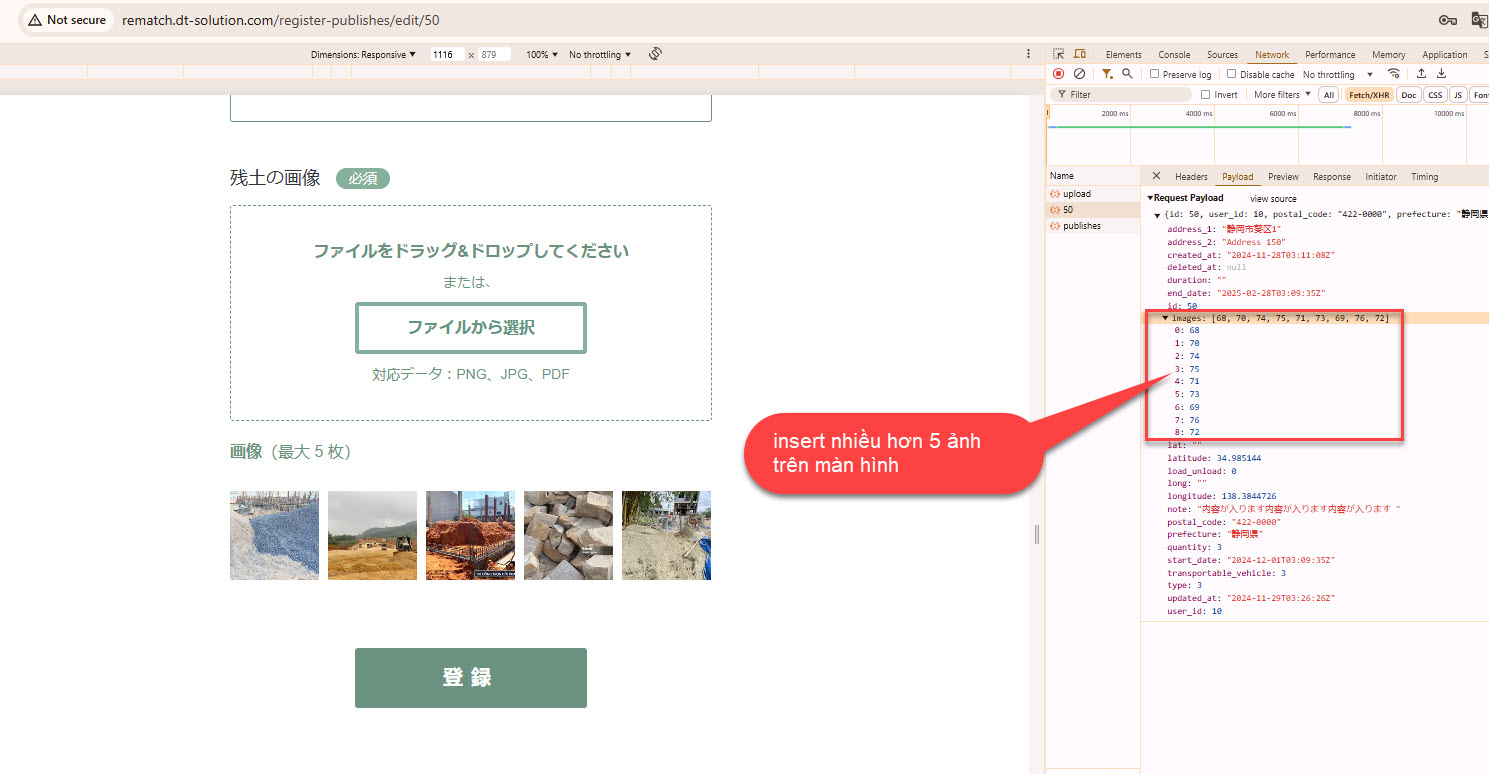Stop recording the network log
Viewport: 1489px width, 774px height.
pos(1058,74)
